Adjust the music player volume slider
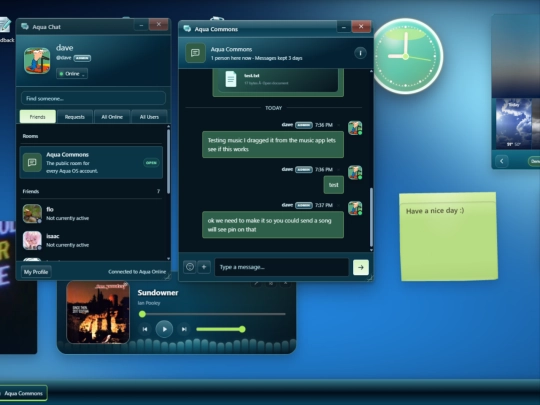The height and width of the screenshot is (405, 540). 221,329
